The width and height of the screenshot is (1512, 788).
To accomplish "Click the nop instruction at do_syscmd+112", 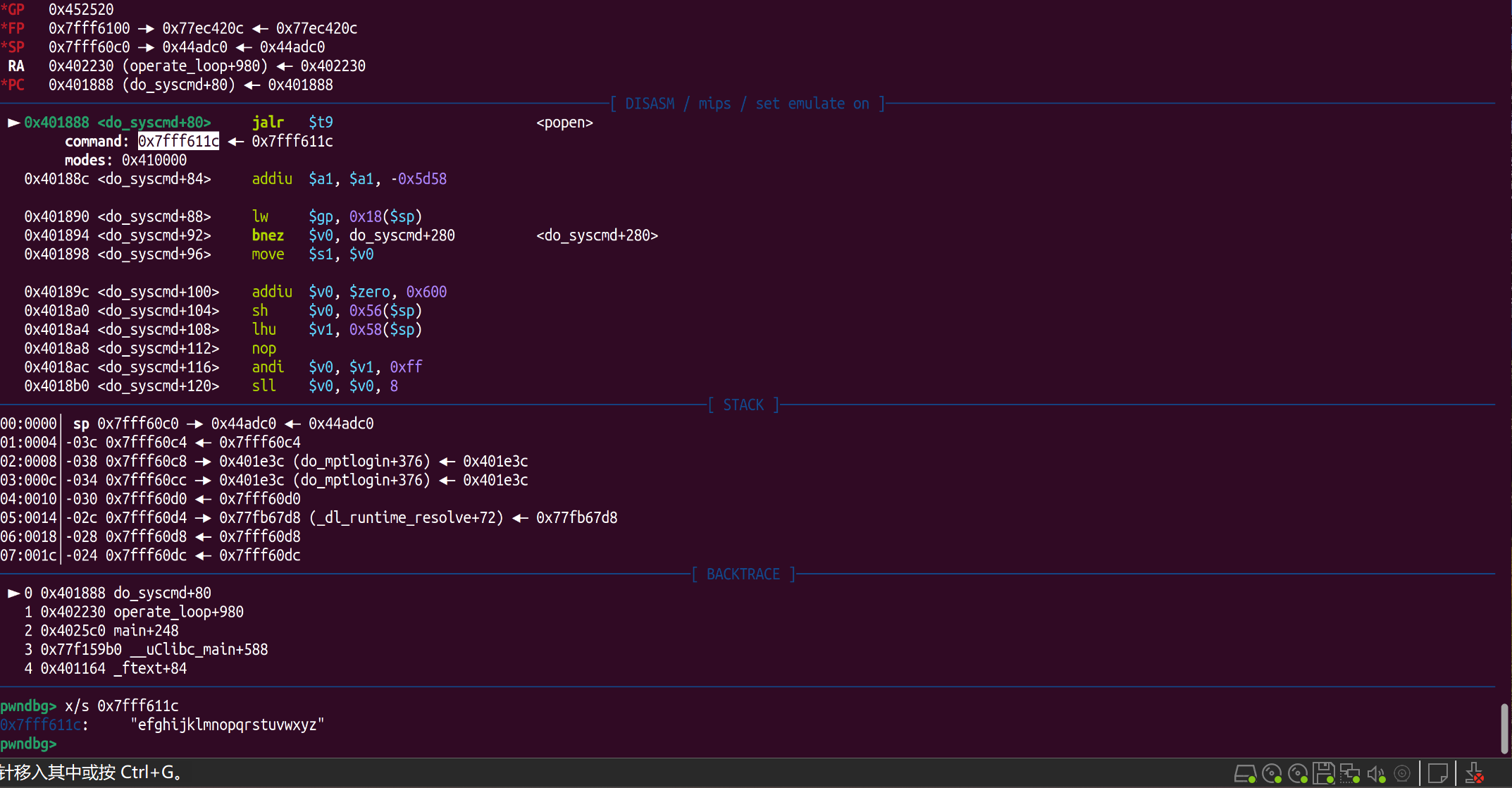I will (264, 348).
